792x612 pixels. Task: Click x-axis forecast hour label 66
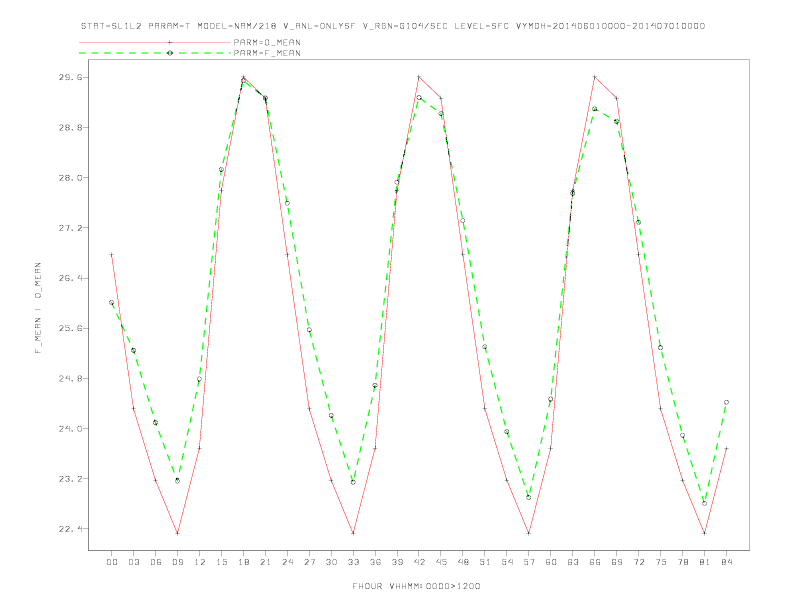[595, 562]
